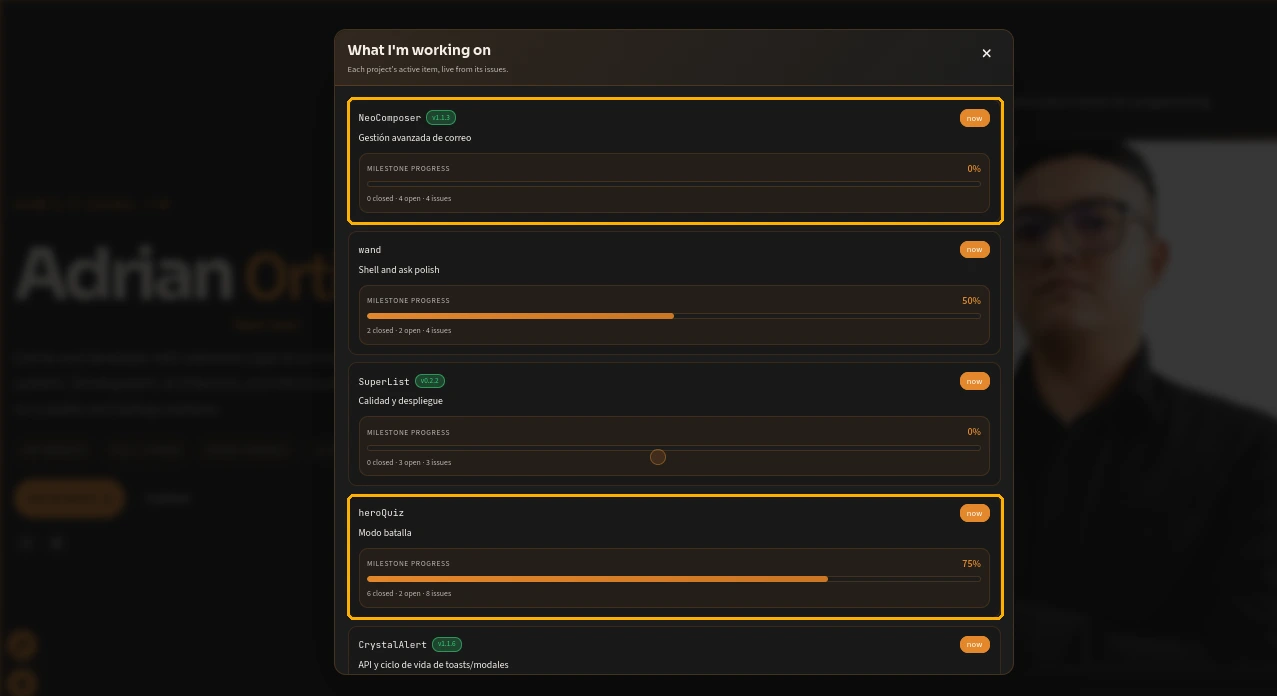Click the "now" badge on NeoComposer

tap(974, 118)
